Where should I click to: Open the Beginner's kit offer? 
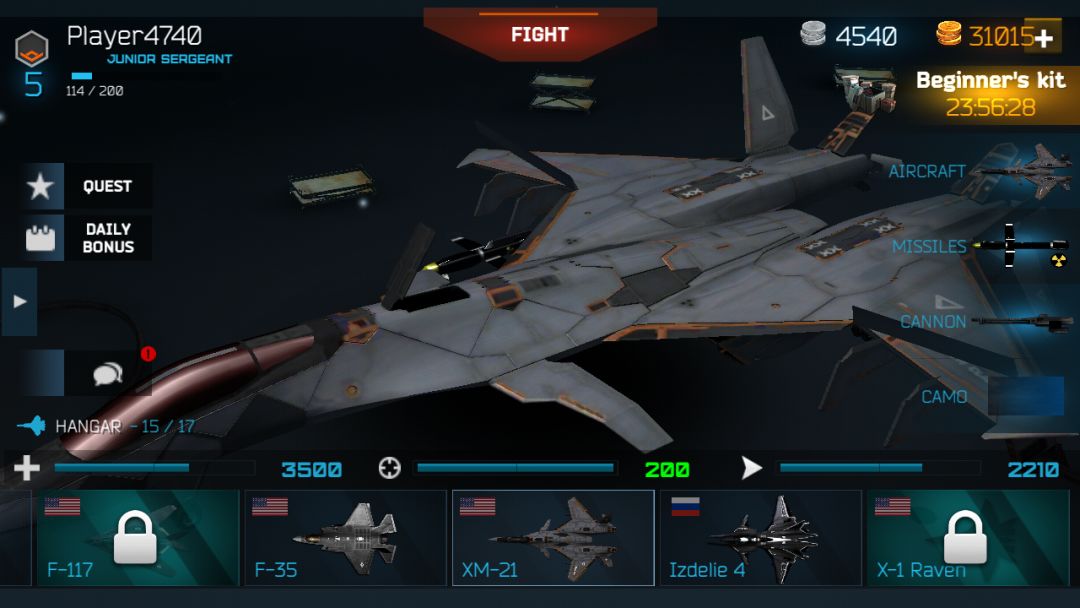990,94
